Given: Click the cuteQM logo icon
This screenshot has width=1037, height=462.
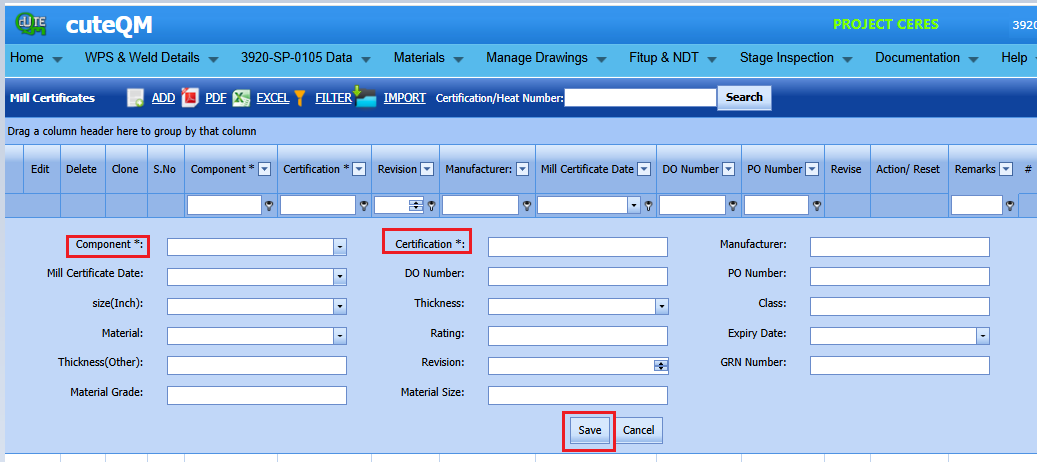Looking at the screenshot, I should [x=30, y=24].
